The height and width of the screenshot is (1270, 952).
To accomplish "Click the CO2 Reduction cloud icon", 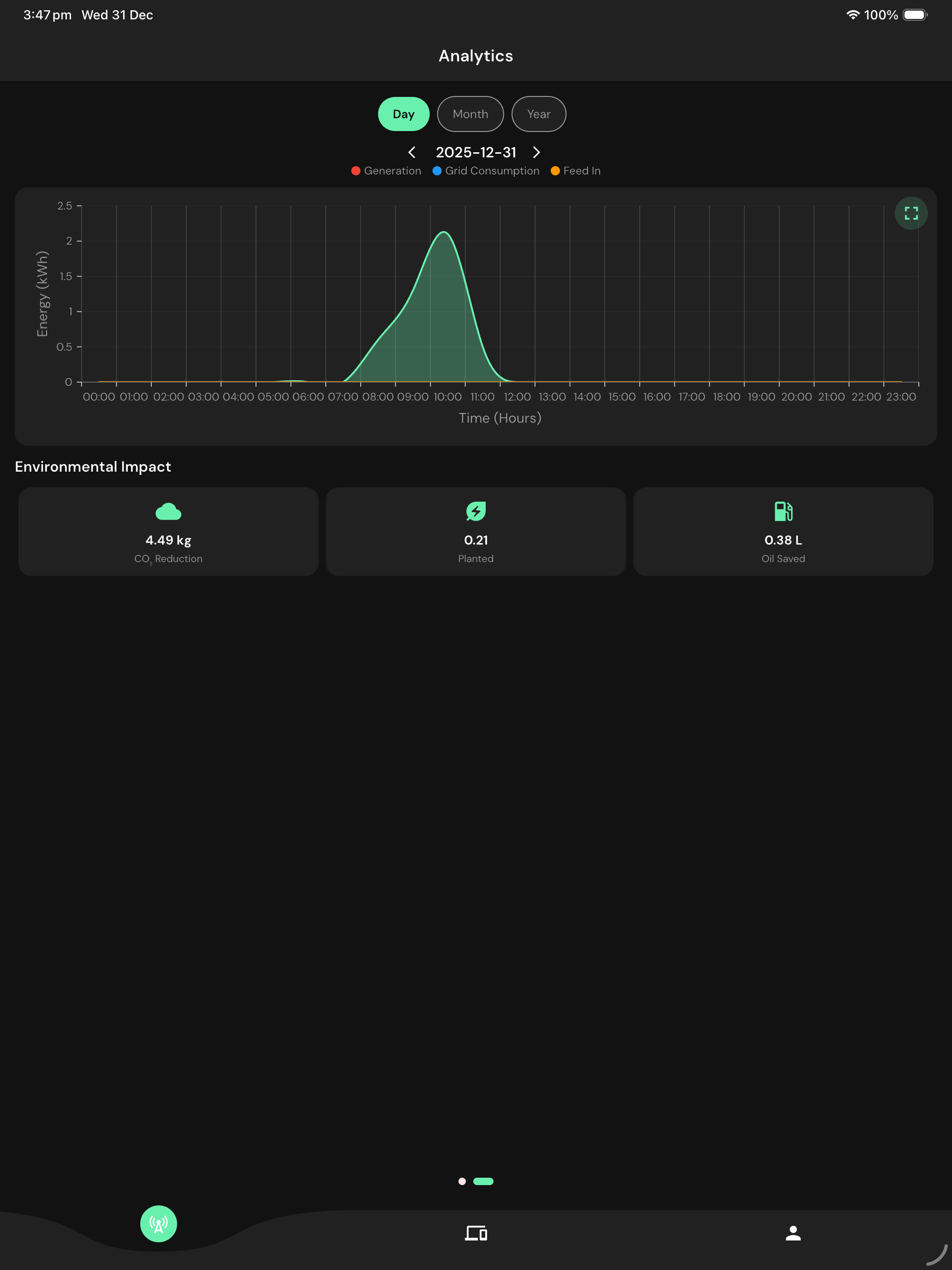I will (x=168, y=511).
